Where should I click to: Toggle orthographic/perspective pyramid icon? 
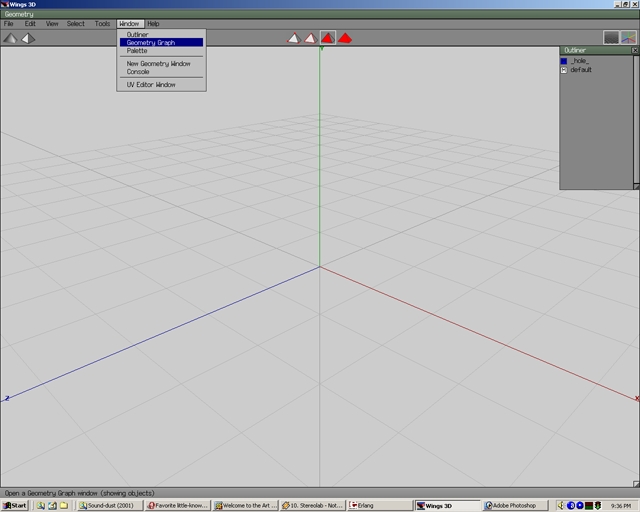[28, 38]
